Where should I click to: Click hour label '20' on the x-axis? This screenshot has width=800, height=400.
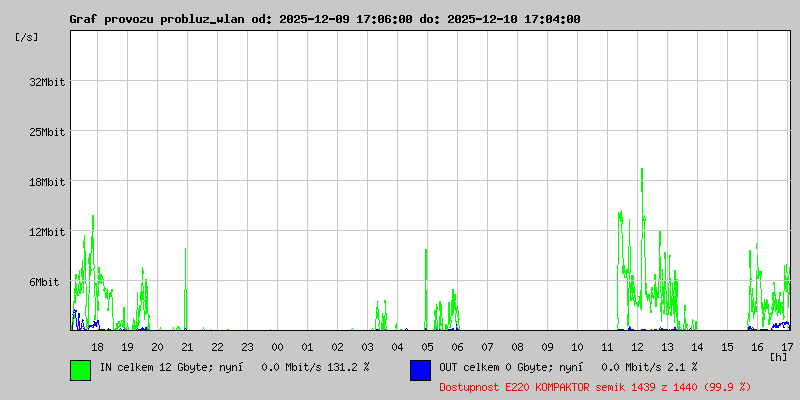(158, 347)
